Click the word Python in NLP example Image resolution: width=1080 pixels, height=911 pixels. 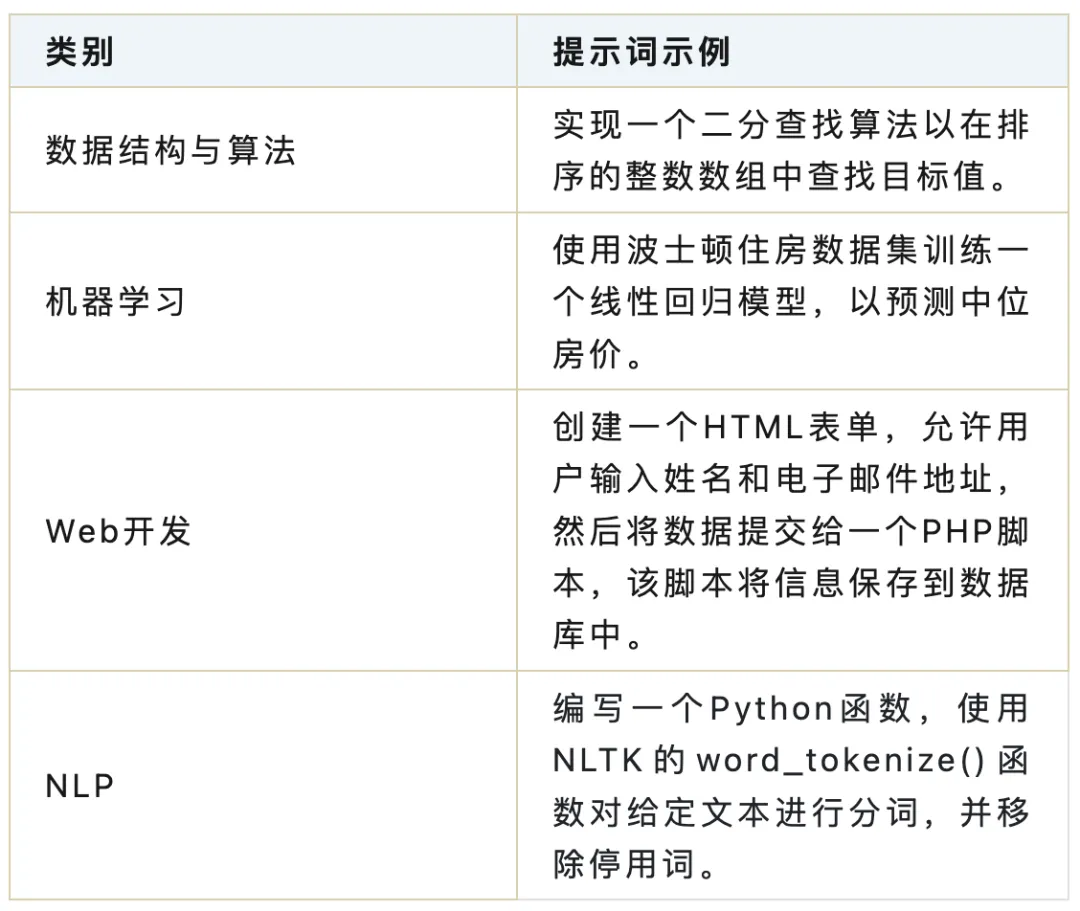(x=771, y=709)
